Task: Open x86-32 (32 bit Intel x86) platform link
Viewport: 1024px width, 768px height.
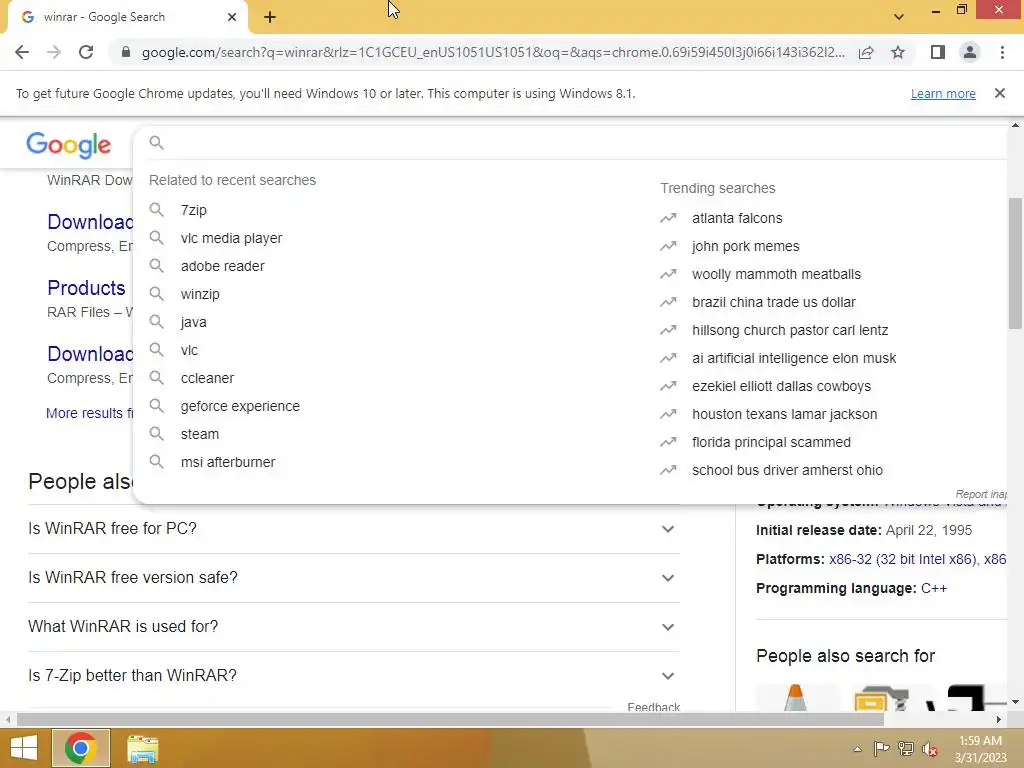Action: 903,560
